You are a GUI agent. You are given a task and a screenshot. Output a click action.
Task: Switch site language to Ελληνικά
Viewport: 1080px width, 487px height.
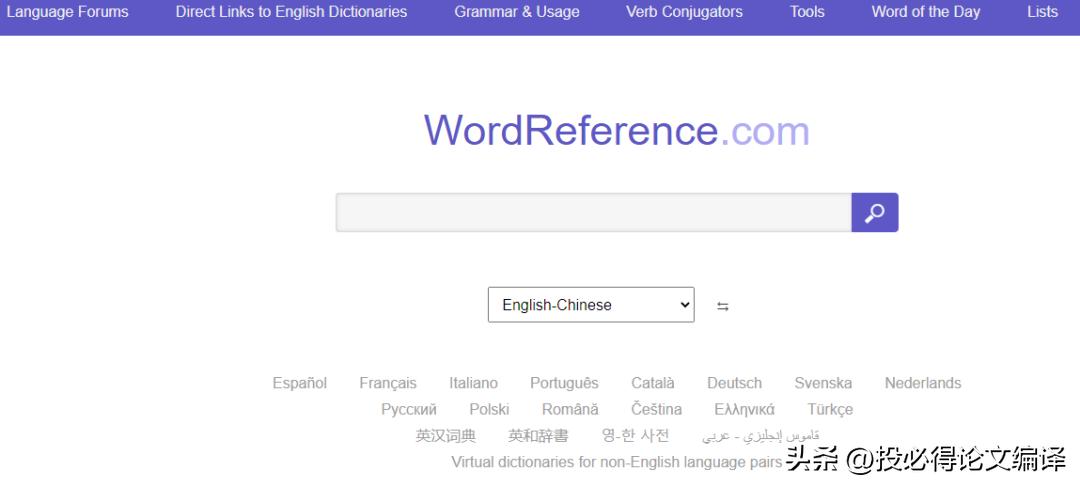(x=745, y=410)
